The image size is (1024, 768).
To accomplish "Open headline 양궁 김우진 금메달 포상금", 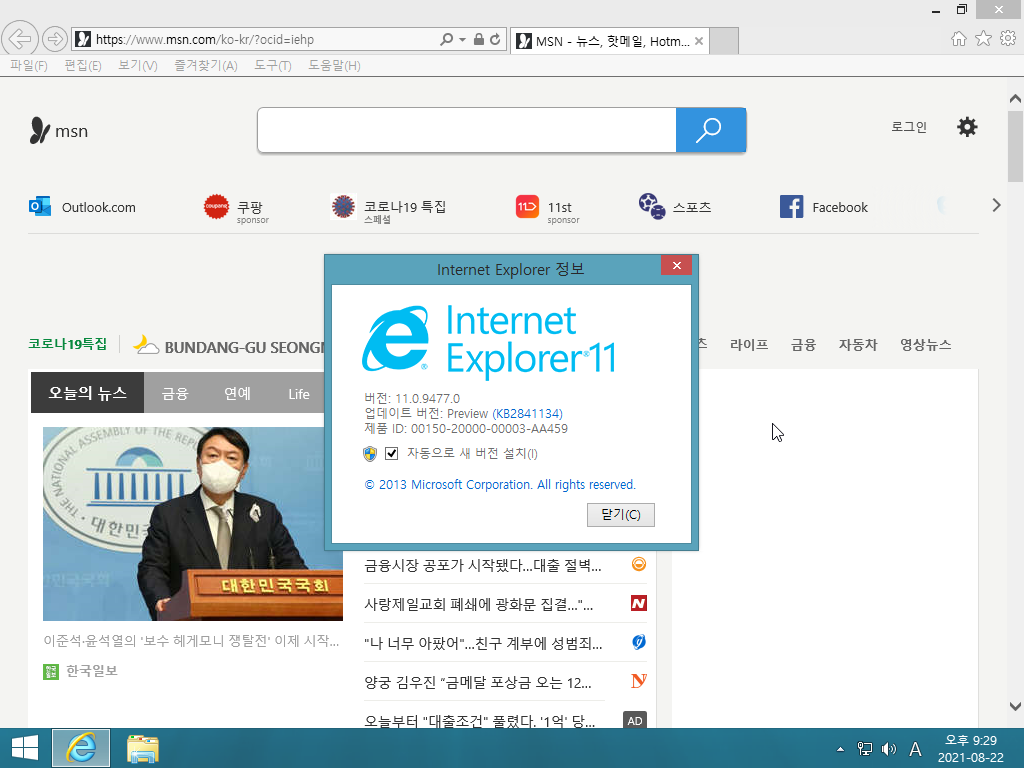I will tap(478, 683).
